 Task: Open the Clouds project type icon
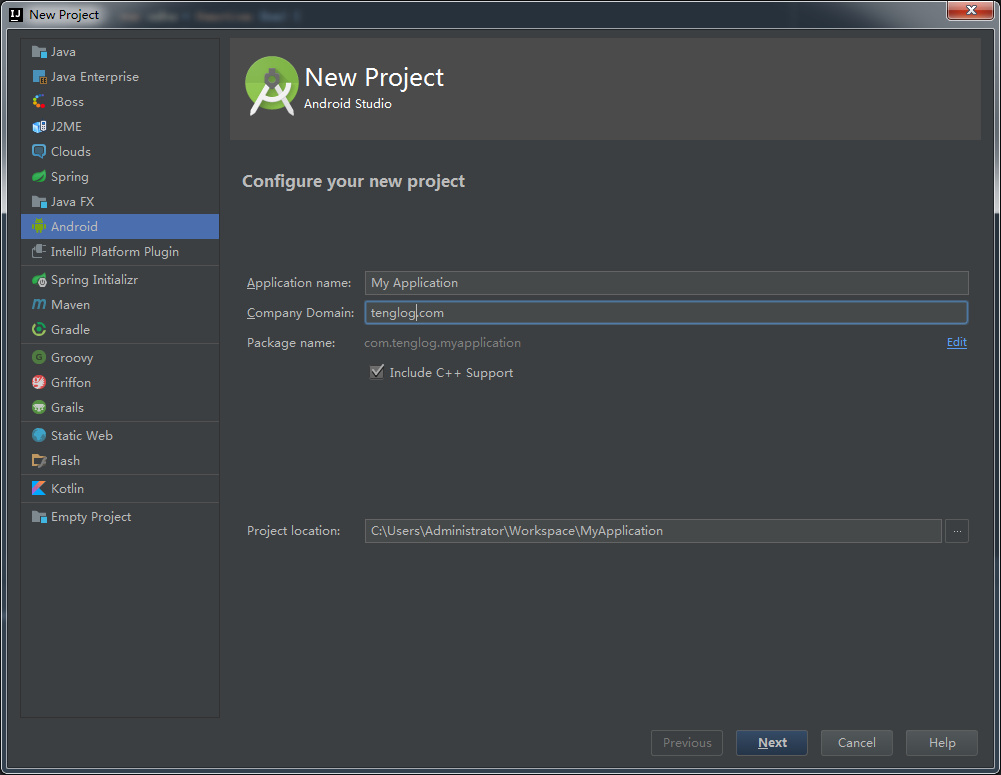point(39,151)
